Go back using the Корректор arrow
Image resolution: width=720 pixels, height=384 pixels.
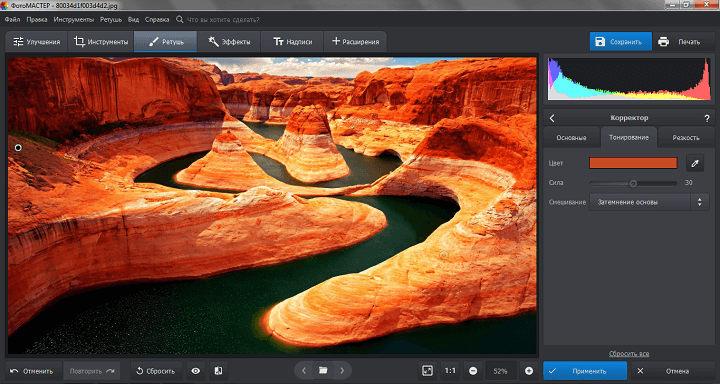552,118
